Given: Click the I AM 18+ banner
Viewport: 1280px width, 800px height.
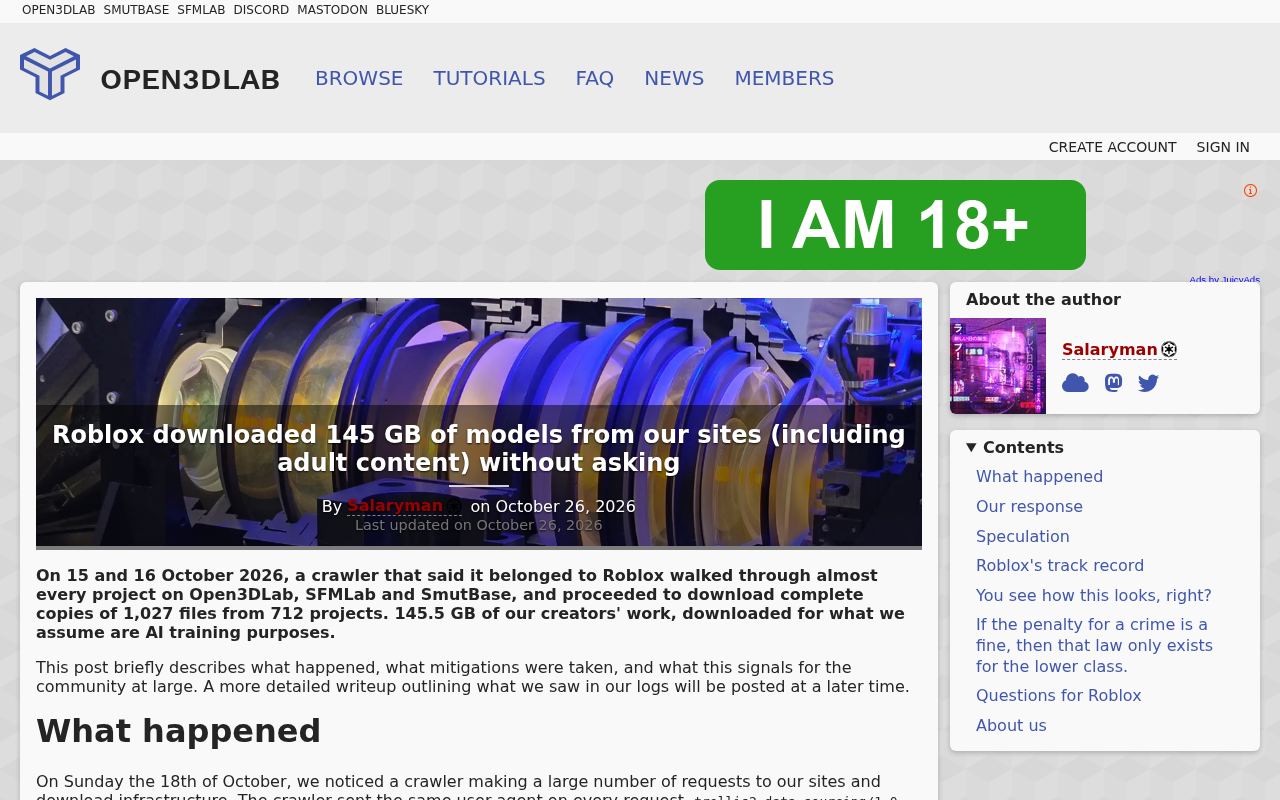Looking at the screenshot, I should 895,225.
